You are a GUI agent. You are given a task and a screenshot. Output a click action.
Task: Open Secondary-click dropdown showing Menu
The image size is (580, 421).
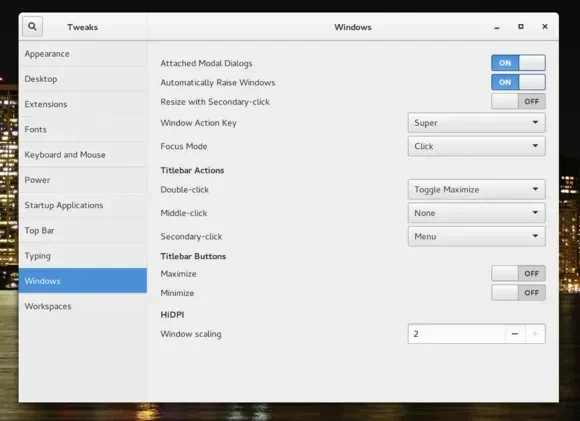476,236
